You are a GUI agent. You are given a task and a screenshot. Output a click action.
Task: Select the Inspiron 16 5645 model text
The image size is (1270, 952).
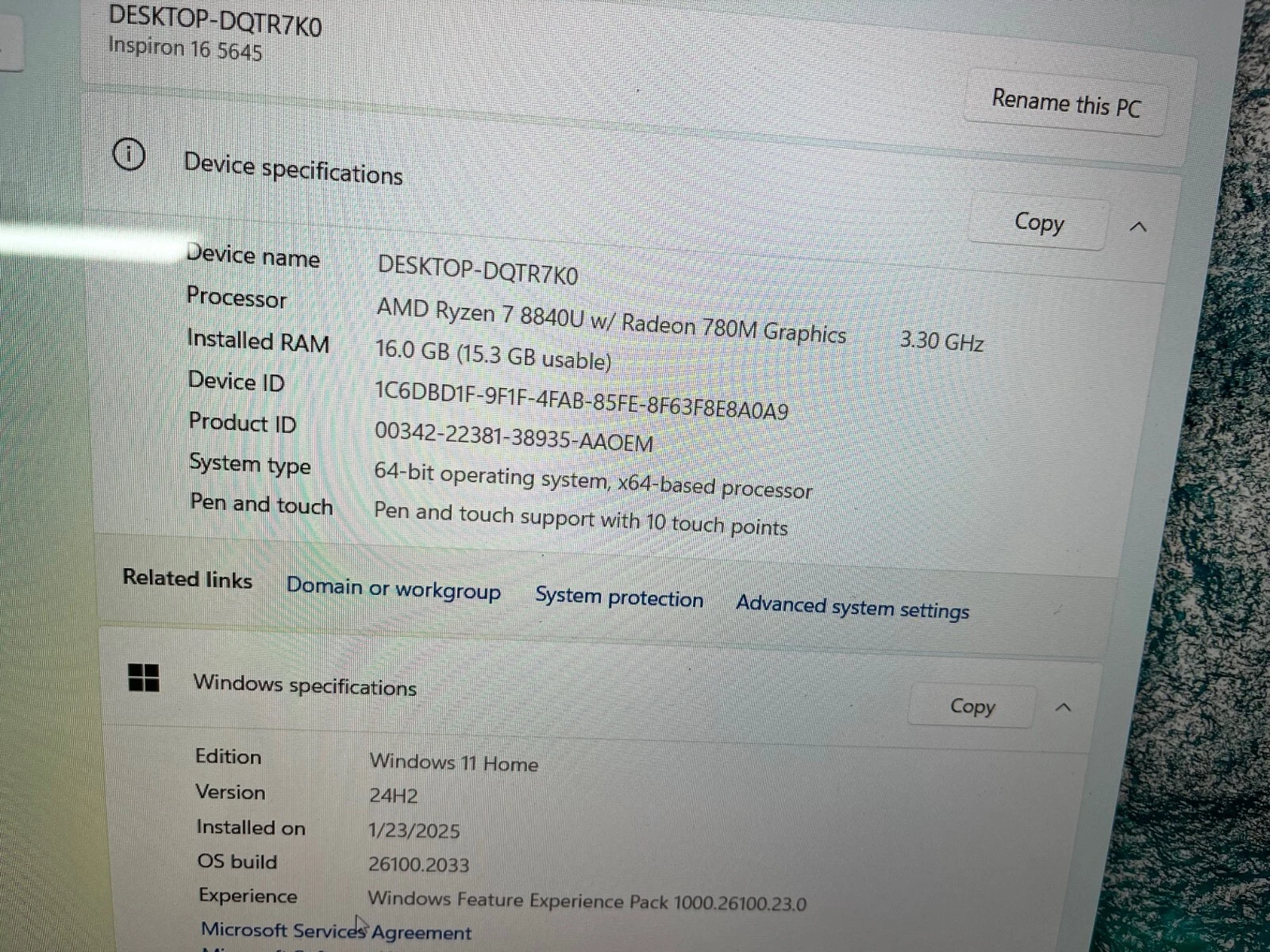185,48
